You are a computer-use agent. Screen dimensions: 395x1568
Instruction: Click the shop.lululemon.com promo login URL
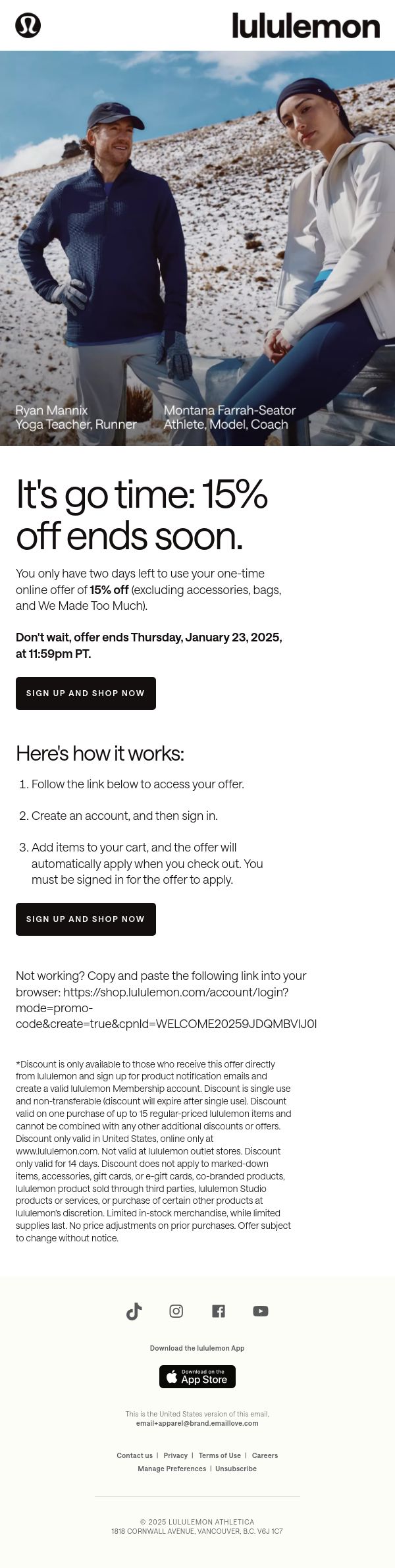click(x=167, y=1008)
